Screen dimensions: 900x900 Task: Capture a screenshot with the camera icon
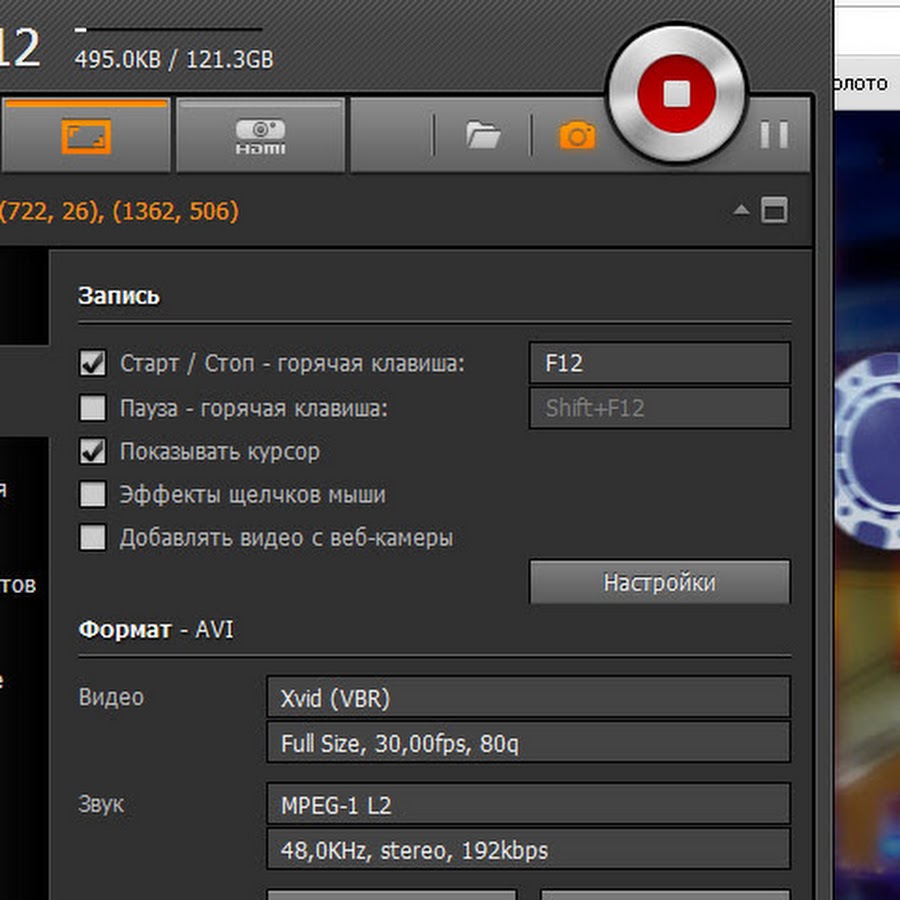tap(577, 135)
